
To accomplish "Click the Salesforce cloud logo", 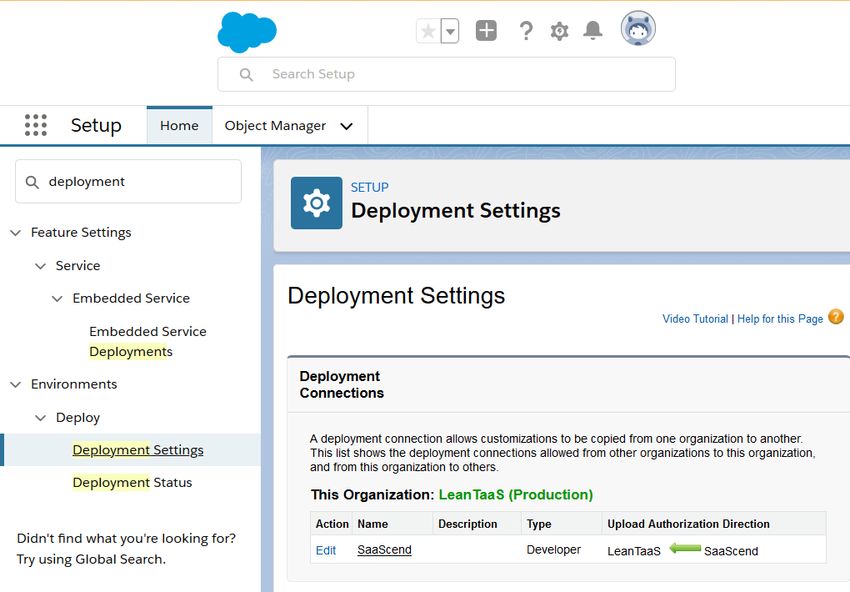I will tap(247, 32).
